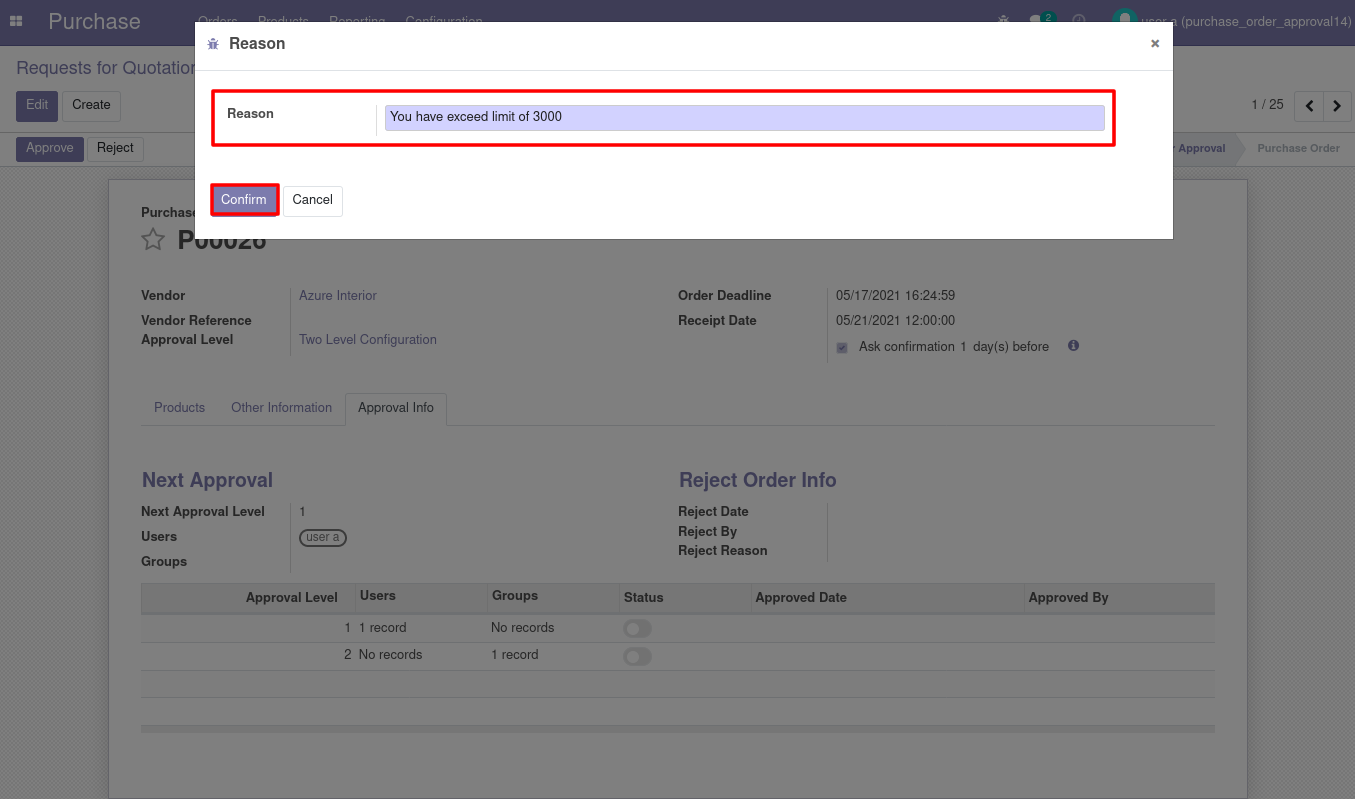Open the activities clock icon
This screenshot has height=799, width=1355.
pos(1079,20)
